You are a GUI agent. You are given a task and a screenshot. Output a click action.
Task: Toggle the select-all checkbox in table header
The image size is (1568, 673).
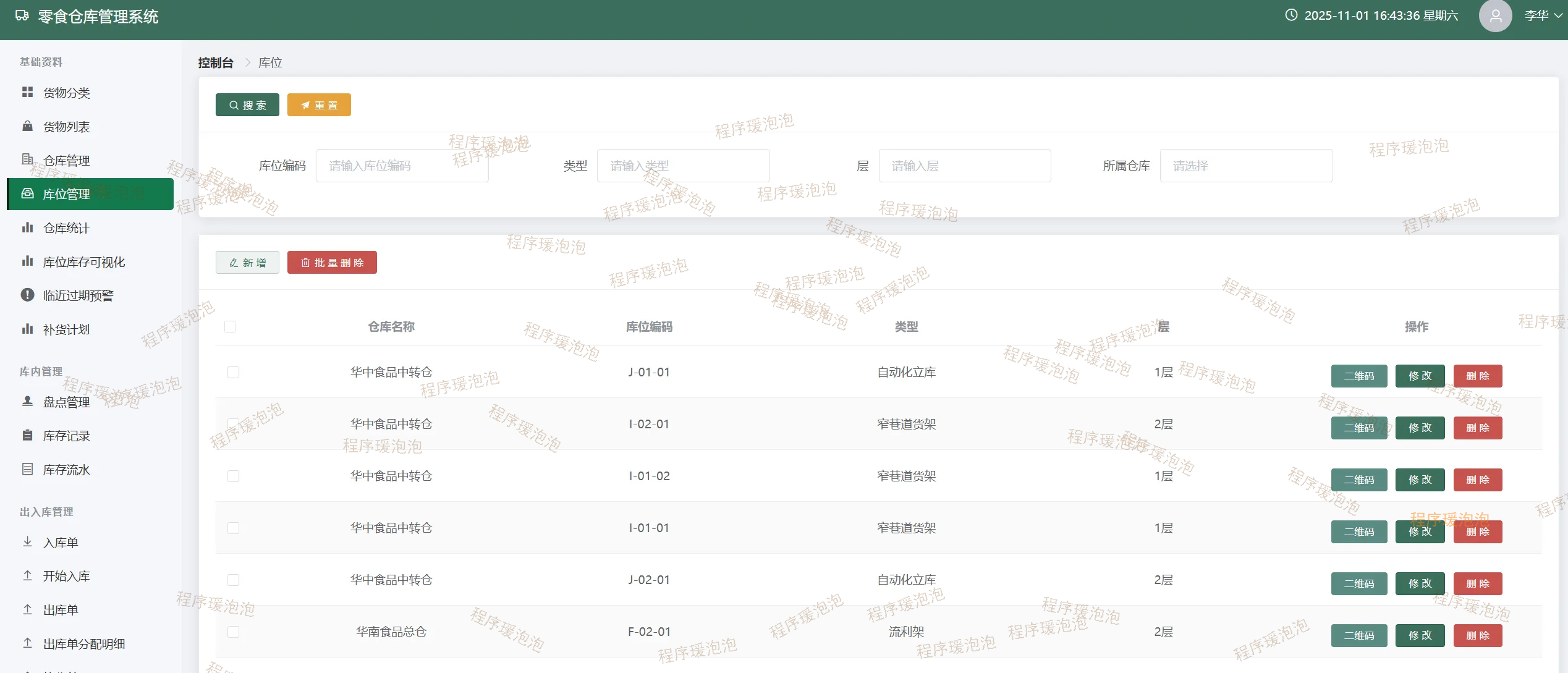coord(230,326)
